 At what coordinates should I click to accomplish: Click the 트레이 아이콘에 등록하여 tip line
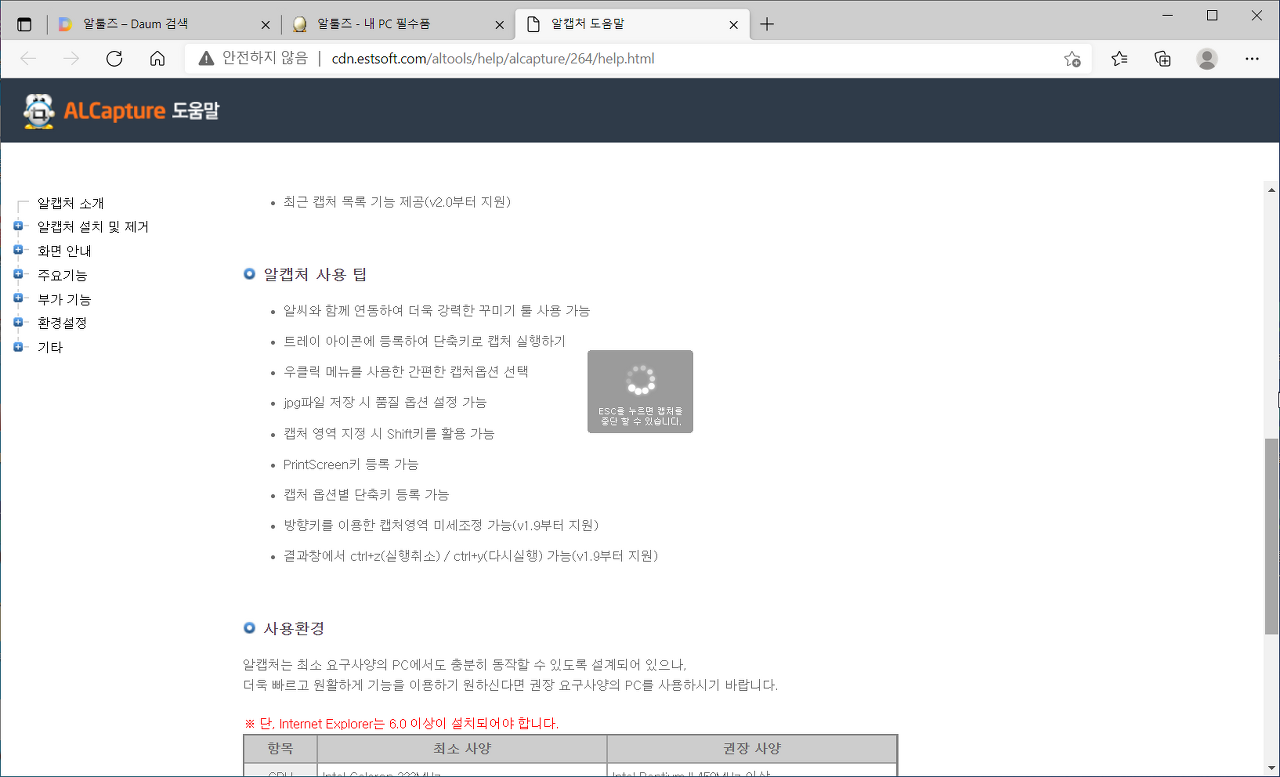click(x=424, y=341)
